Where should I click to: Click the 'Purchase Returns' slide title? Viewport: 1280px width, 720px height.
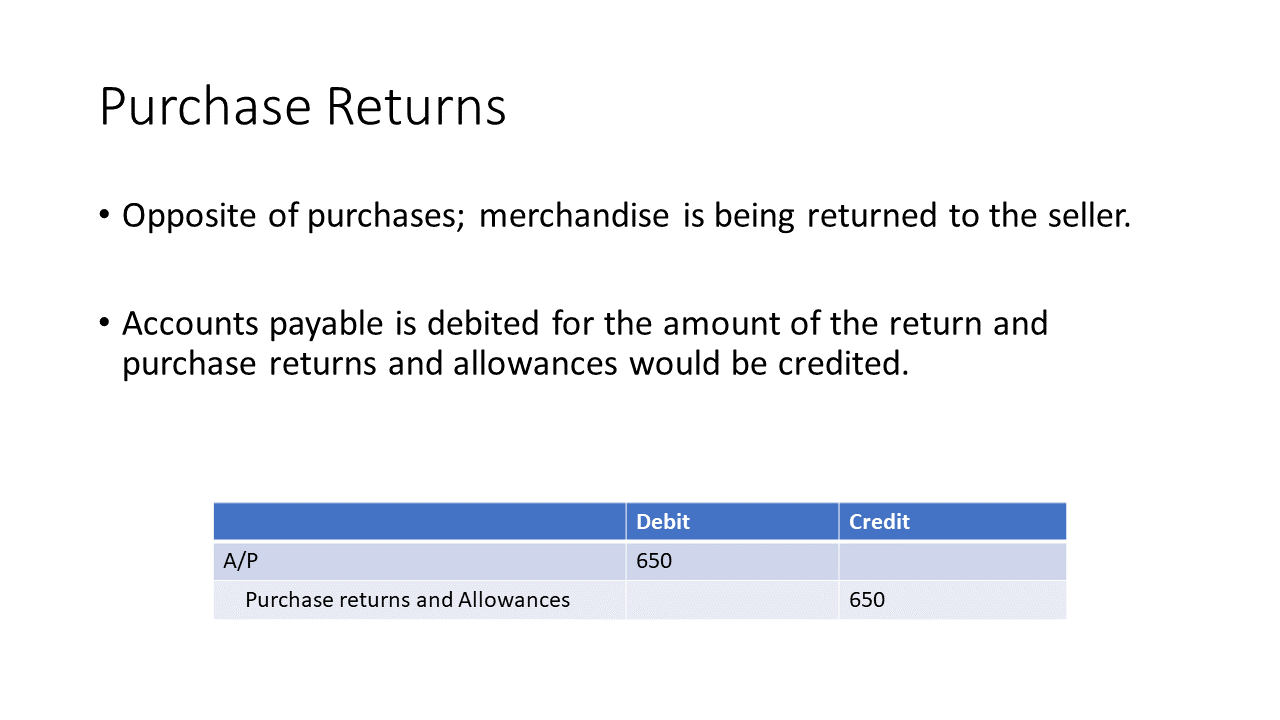[303, 107]
